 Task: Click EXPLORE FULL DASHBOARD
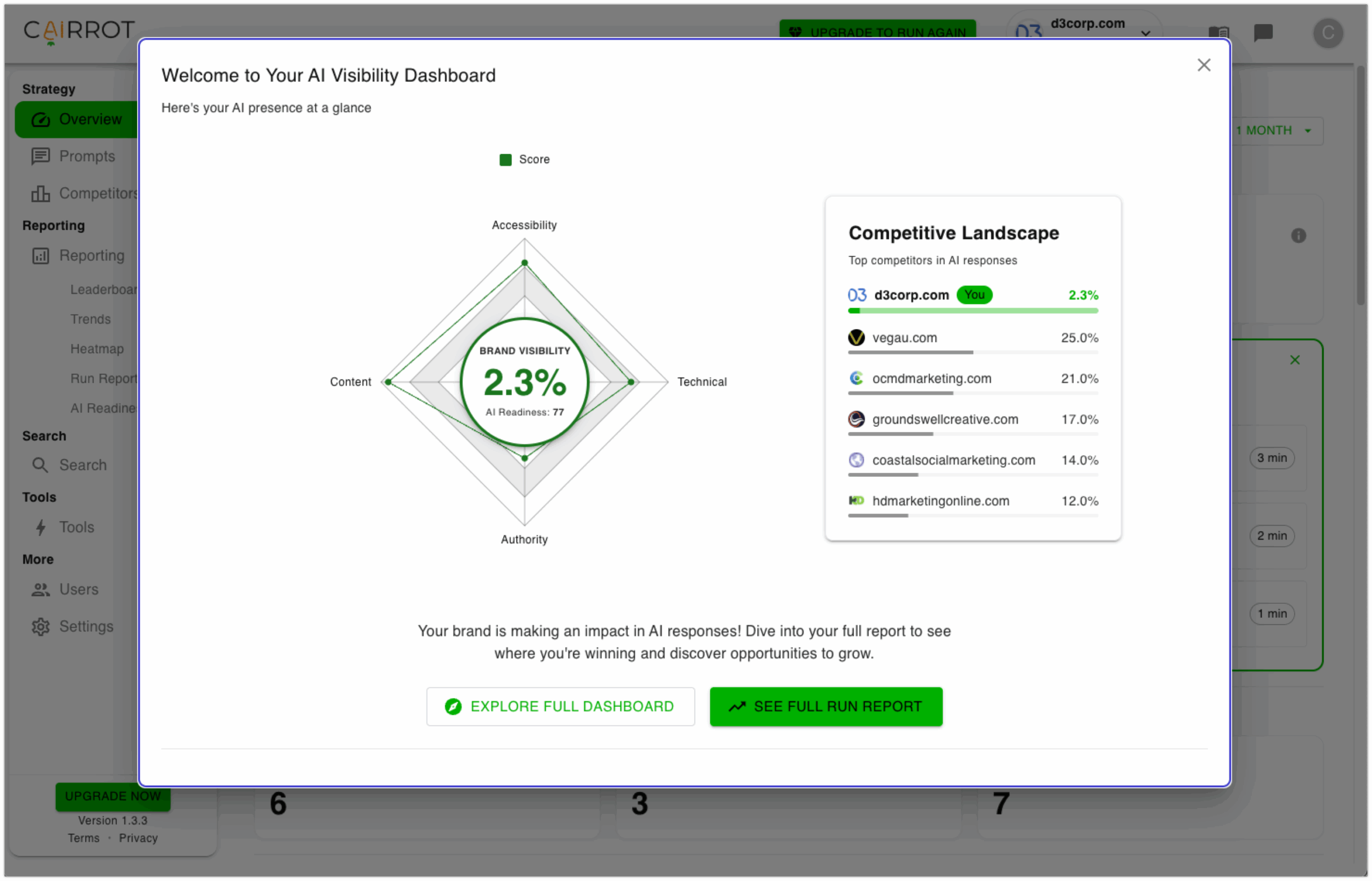click(x=560, y=706)
